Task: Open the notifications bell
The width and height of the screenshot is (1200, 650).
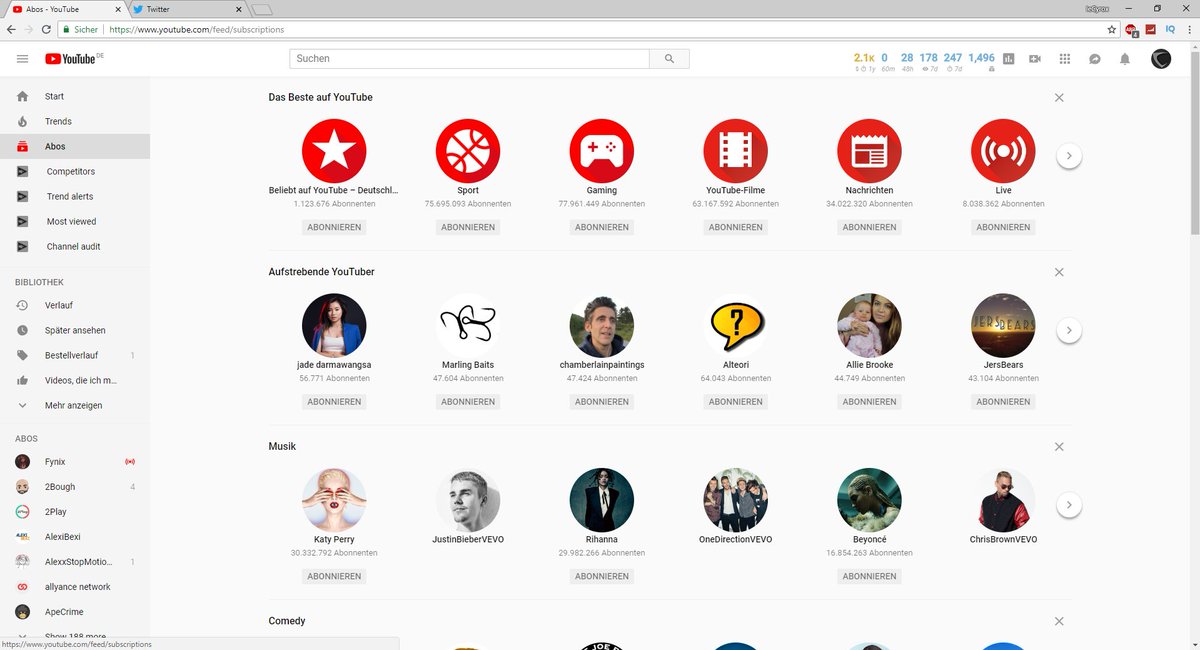Action: coord(1125,59)
